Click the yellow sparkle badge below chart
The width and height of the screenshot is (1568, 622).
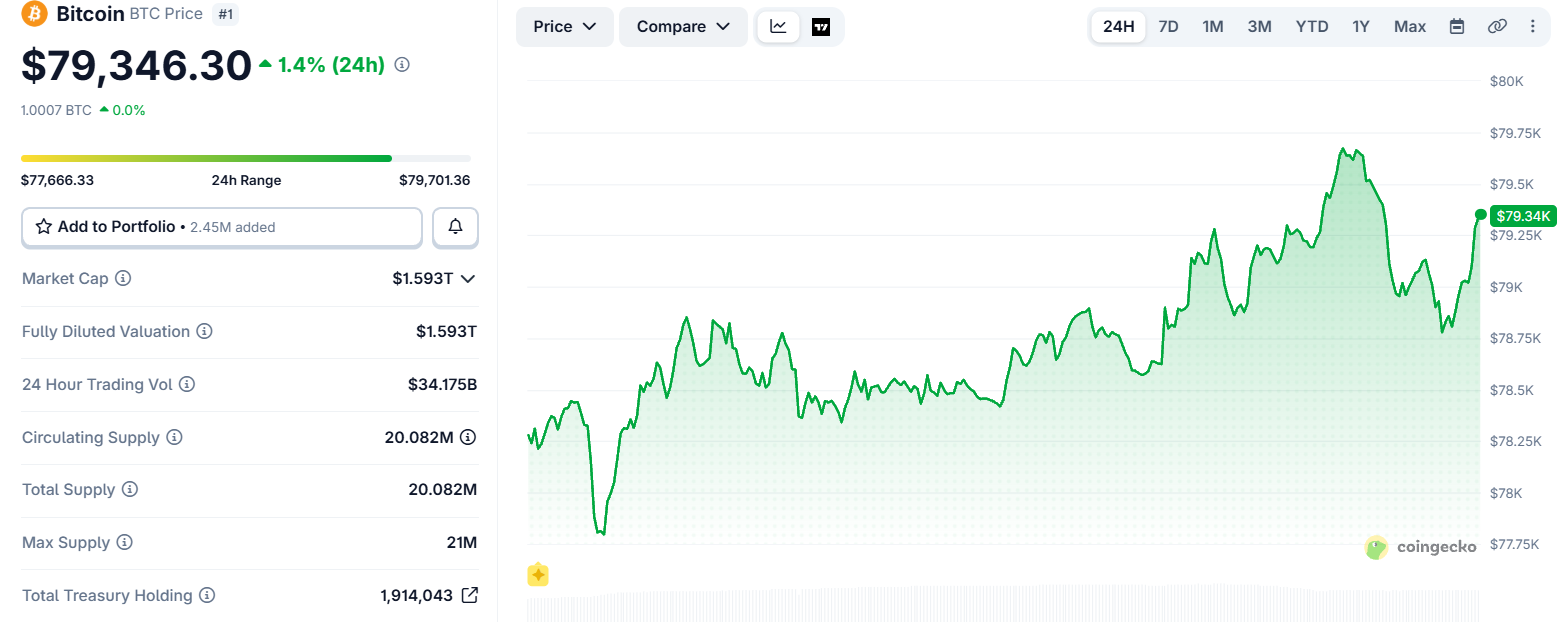tap(538, 575)
